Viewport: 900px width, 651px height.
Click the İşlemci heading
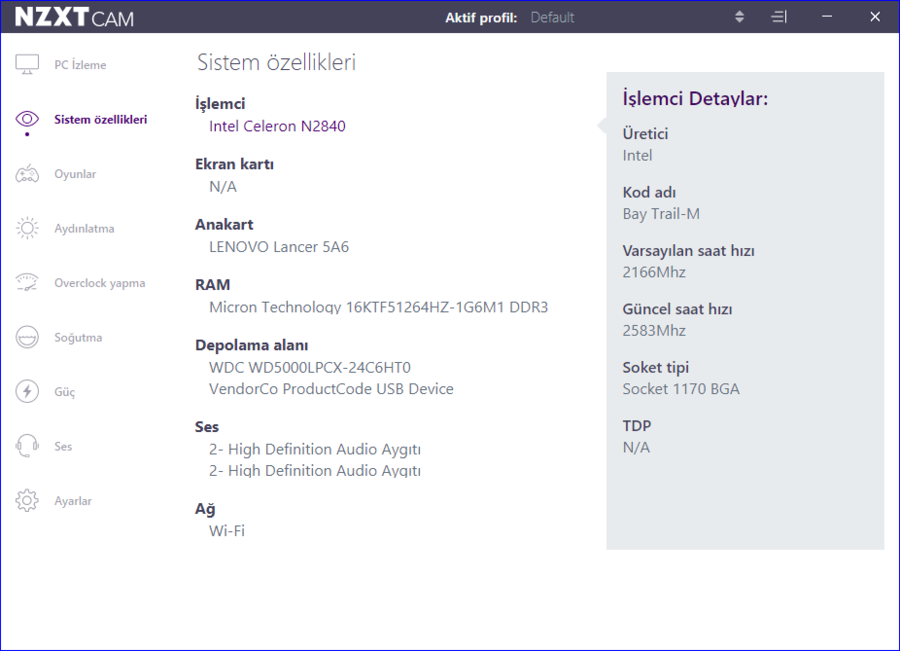220,104
